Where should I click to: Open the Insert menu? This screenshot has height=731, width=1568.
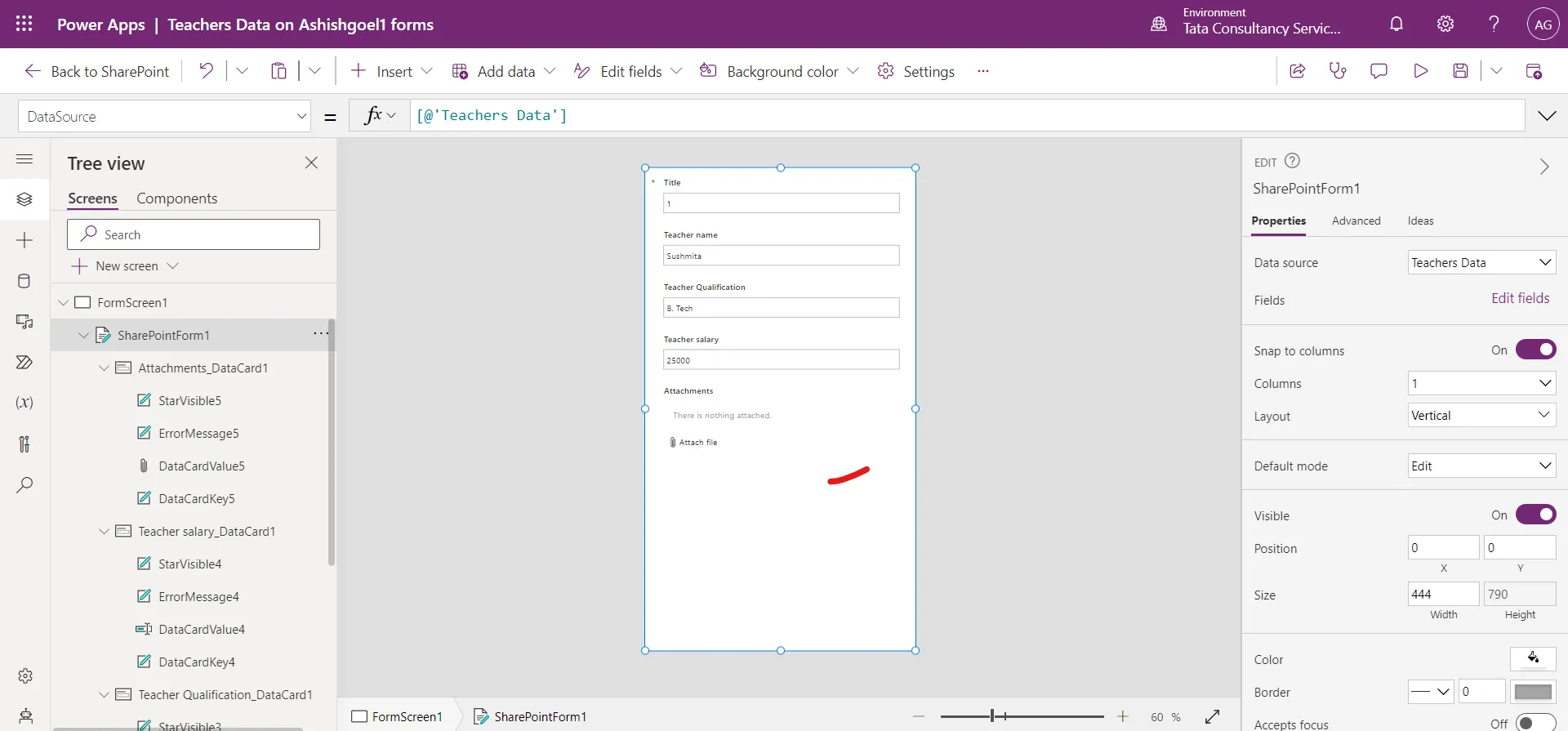click(x=391, y=71)
